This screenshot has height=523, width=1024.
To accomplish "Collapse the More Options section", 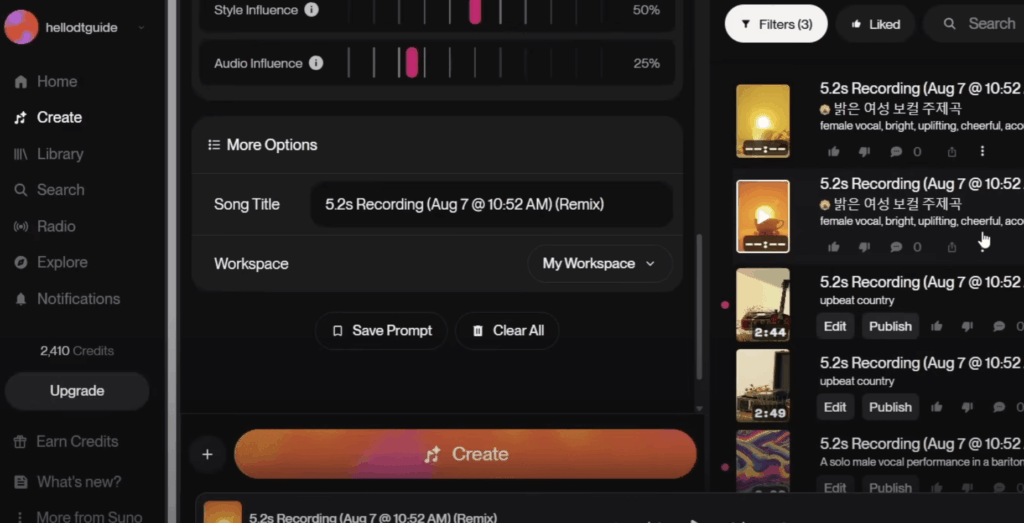I will (262, 145).
